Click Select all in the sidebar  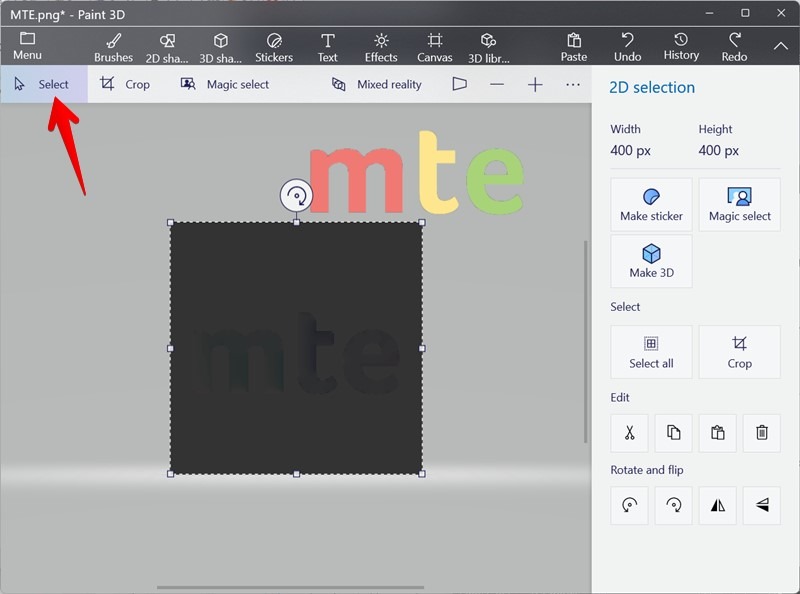tap(651, 351)
